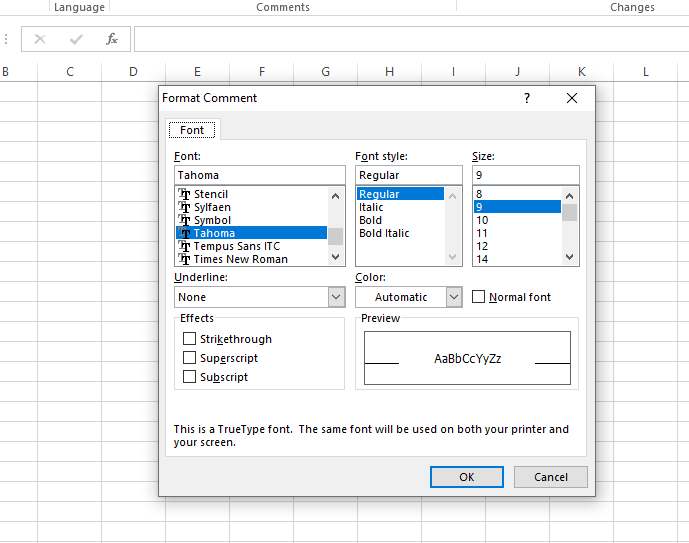The width and height of the screenshot is (689, 543).
Task: Click the Help question mark in dialog
Action: click(x=527, y=98)
